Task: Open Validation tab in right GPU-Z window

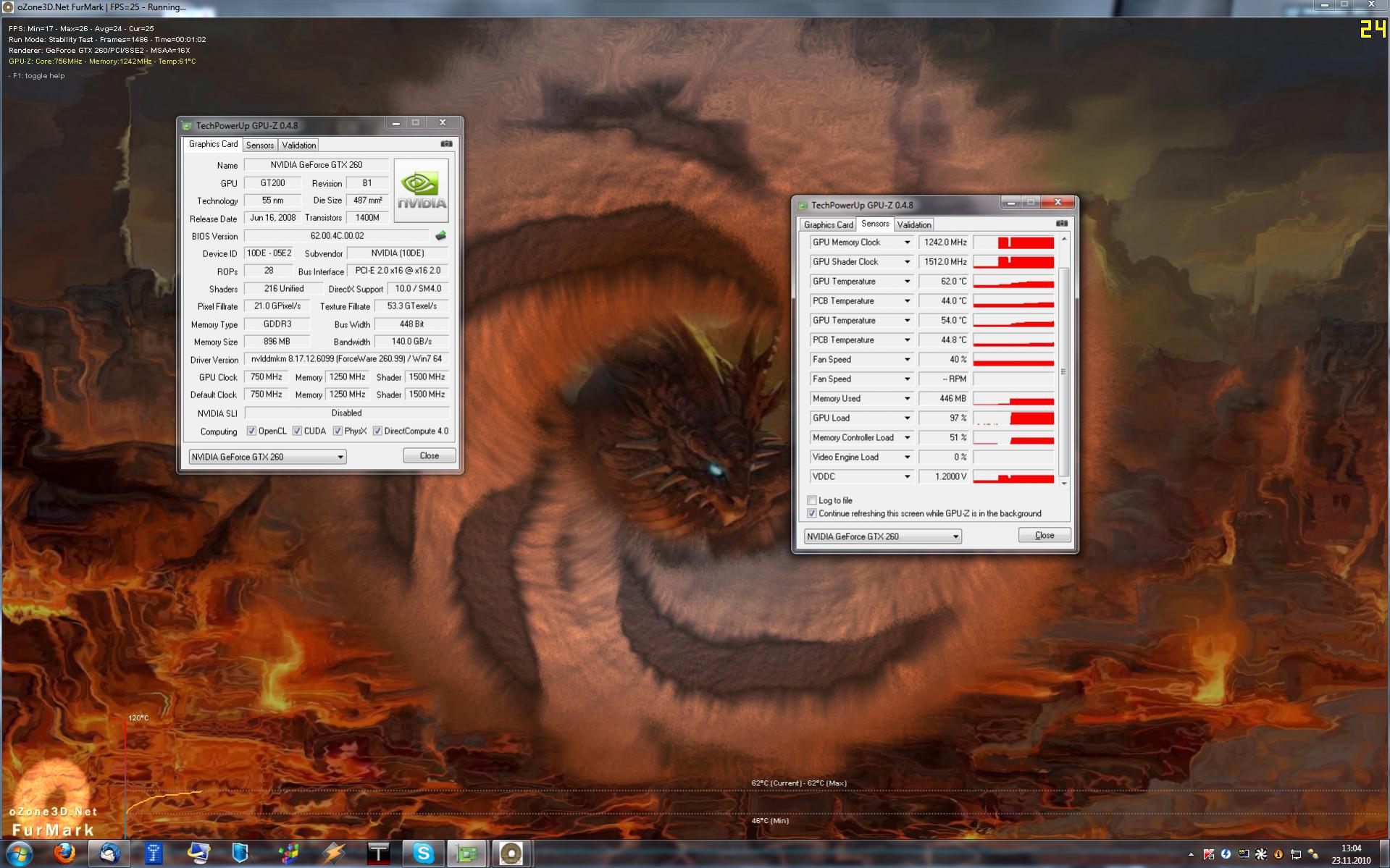Action: (x=914, y=225)
